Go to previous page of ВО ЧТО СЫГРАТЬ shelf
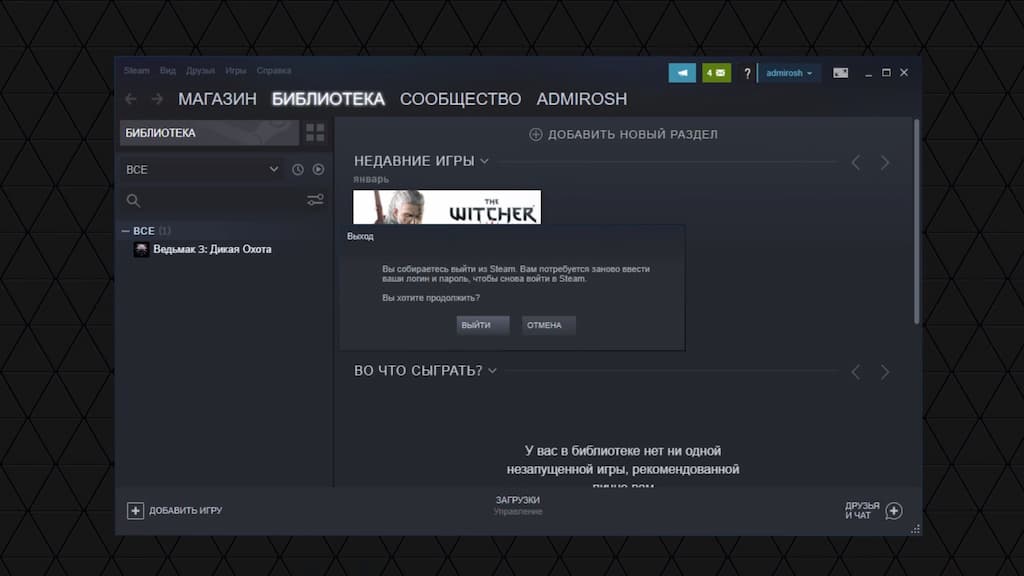The height and width of the screenshot is (576, 1024). tap(856, 372)
